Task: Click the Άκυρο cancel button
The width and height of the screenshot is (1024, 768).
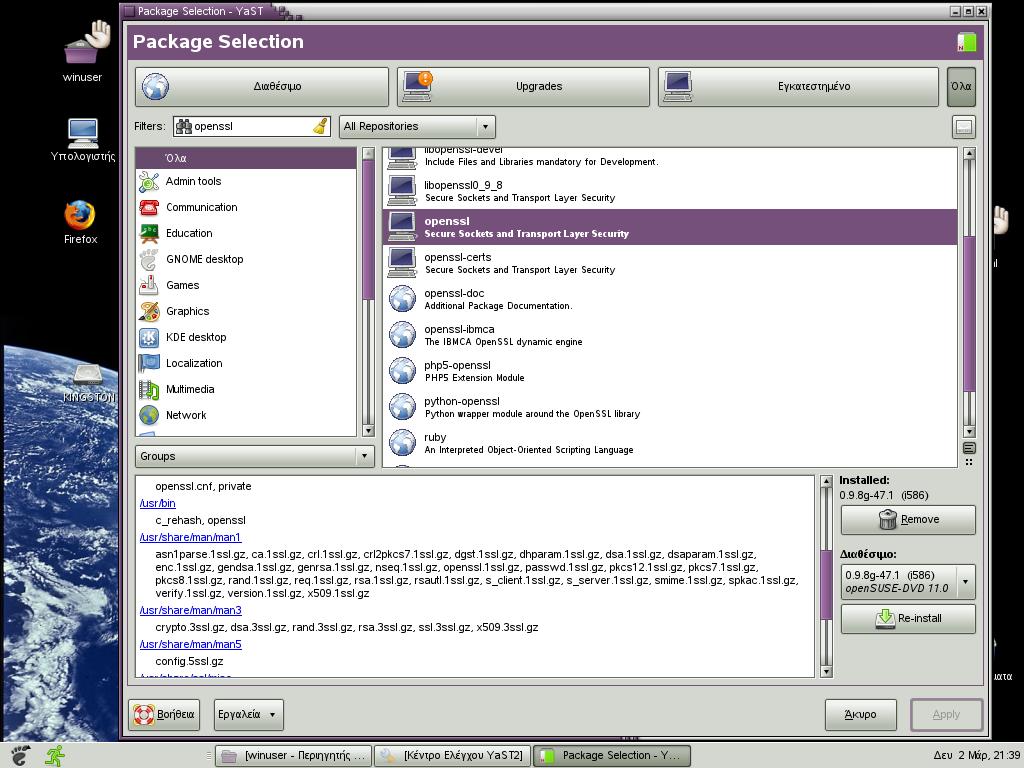Action: [861, 714]
